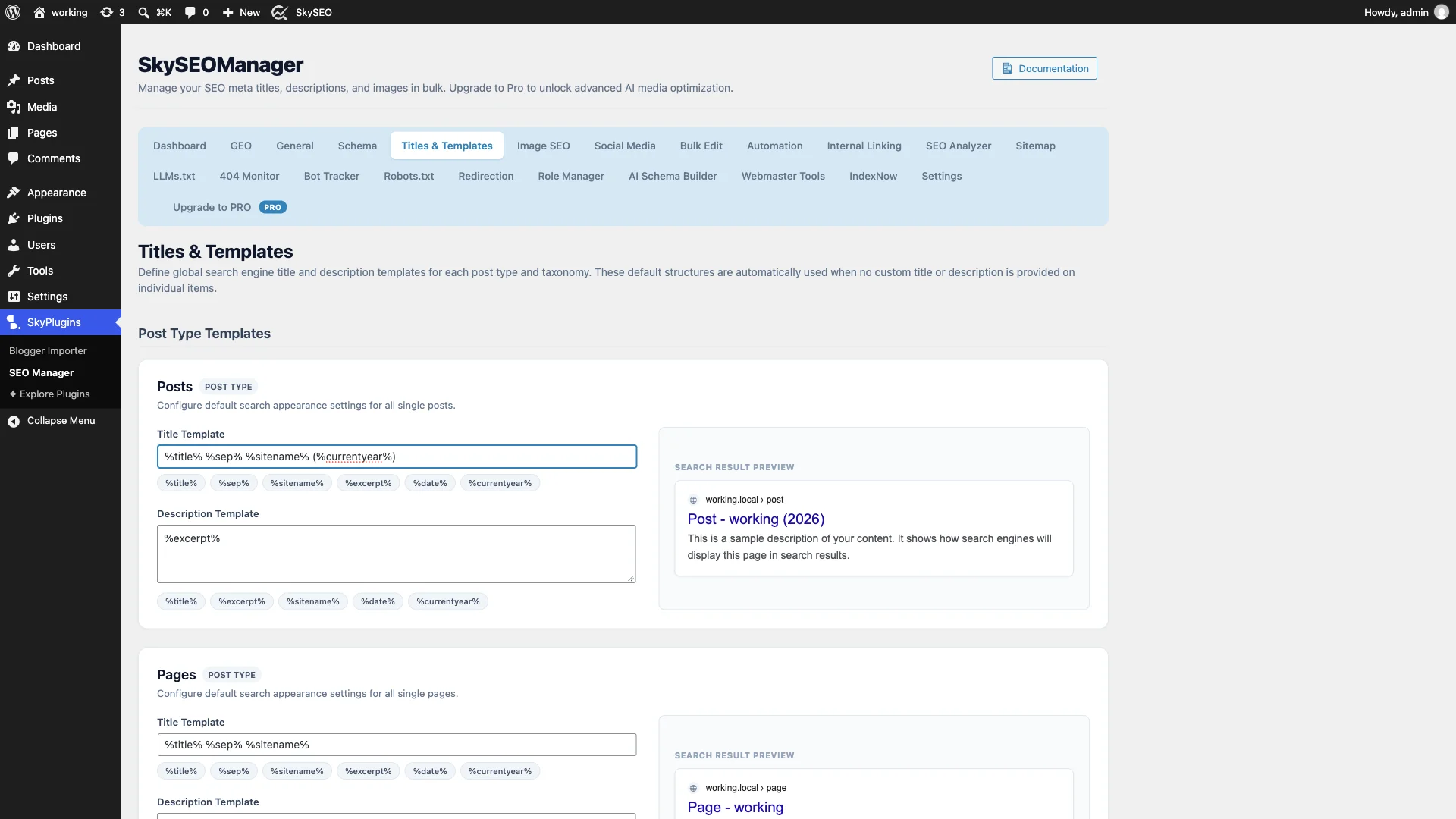This screenshot has height=819, width=1456.
Task: Open the AI Schema Builder tab
Action: (x=673, y=176)
